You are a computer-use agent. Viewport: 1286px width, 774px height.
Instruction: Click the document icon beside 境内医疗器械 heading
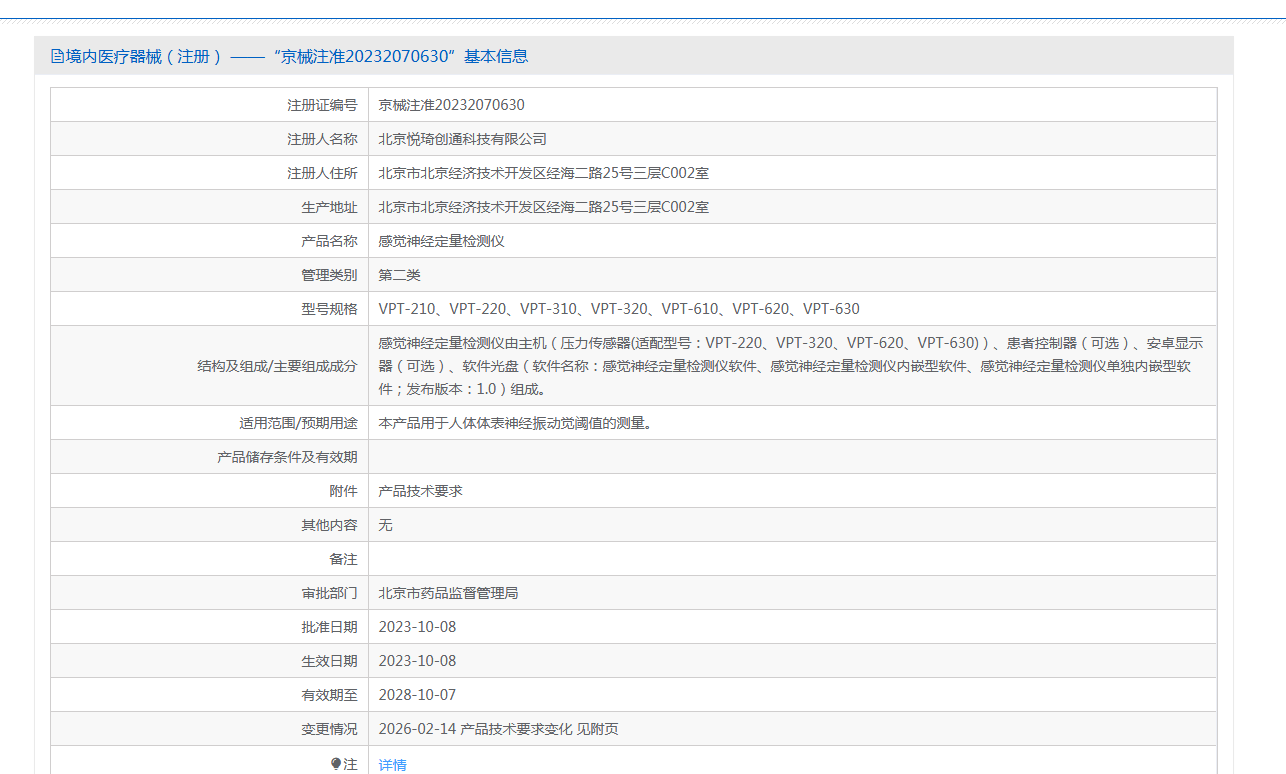pyautogui.click(x=57, y=57)
